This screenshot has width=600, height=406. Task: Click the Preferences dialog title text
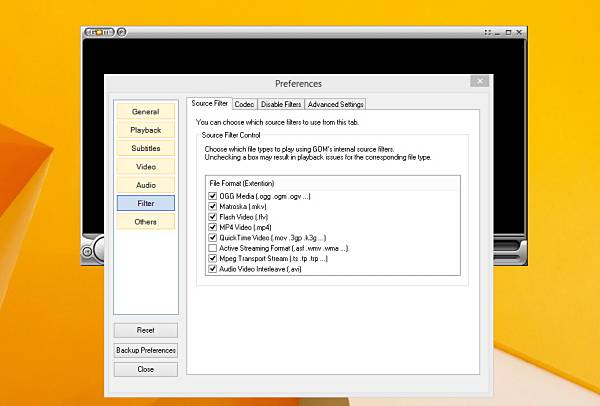(x=298, y=83)
